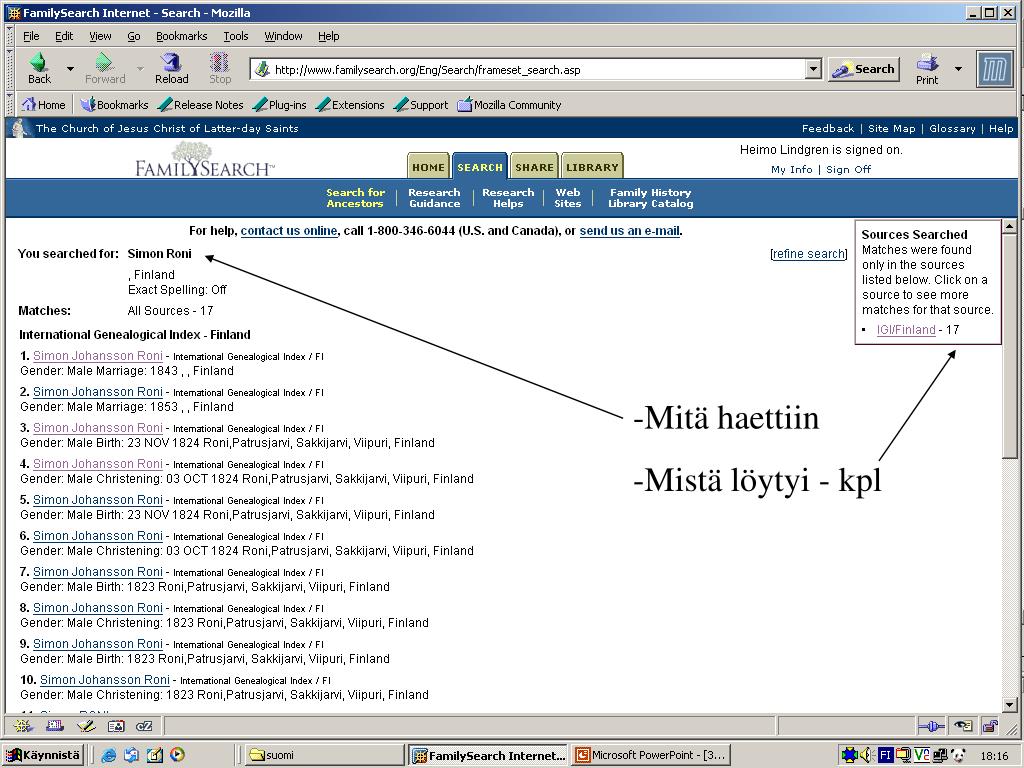1024x768 pixels.
Task: Open the Site Map link
Action: (891, 129)
